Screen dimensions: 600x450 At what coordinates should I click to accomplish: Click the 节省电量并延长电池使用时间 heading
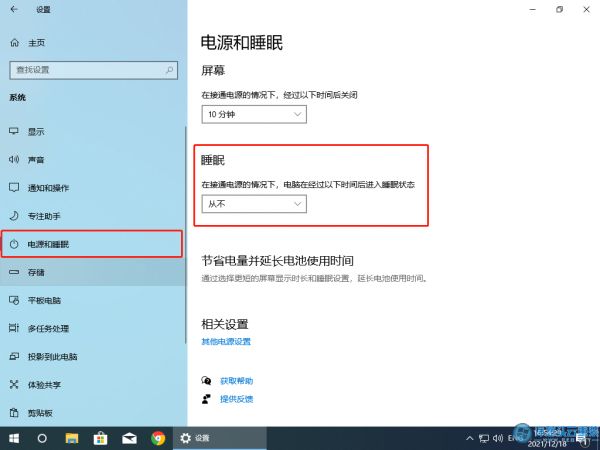pos(277,261)
